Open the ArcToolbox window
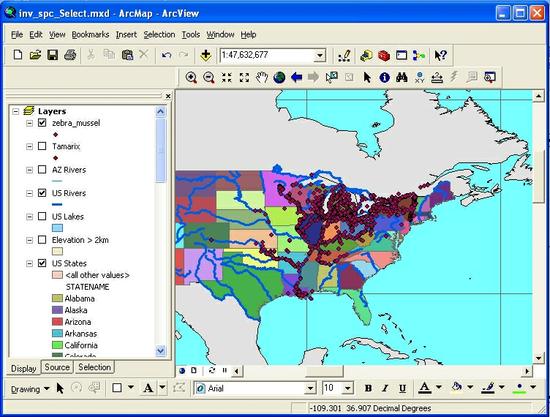Screen dimensions: 550x417 384,55
